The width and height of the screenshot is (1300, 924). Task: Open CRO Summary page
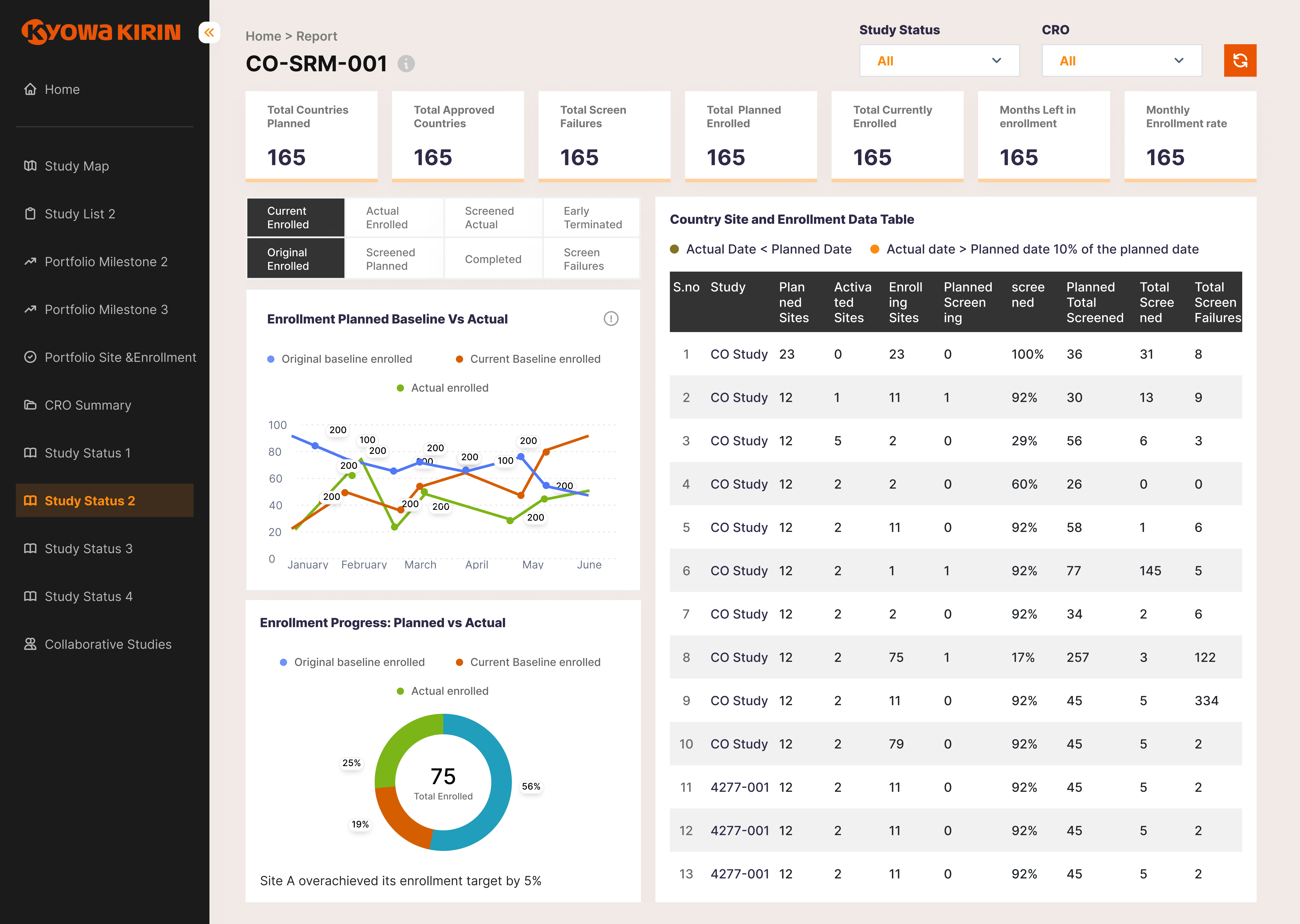(105, 405)
